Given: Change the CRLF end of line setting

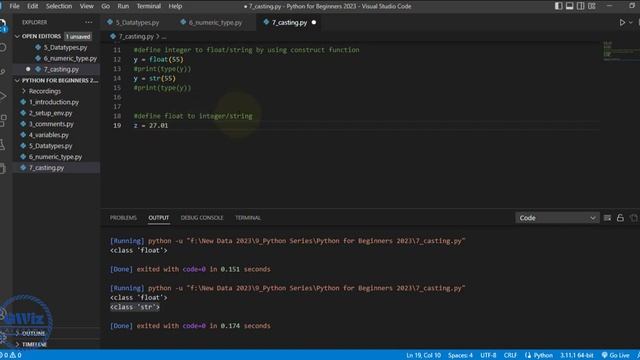Looking at the screenshot, I should pyautogui.click(x=510, y=355).
